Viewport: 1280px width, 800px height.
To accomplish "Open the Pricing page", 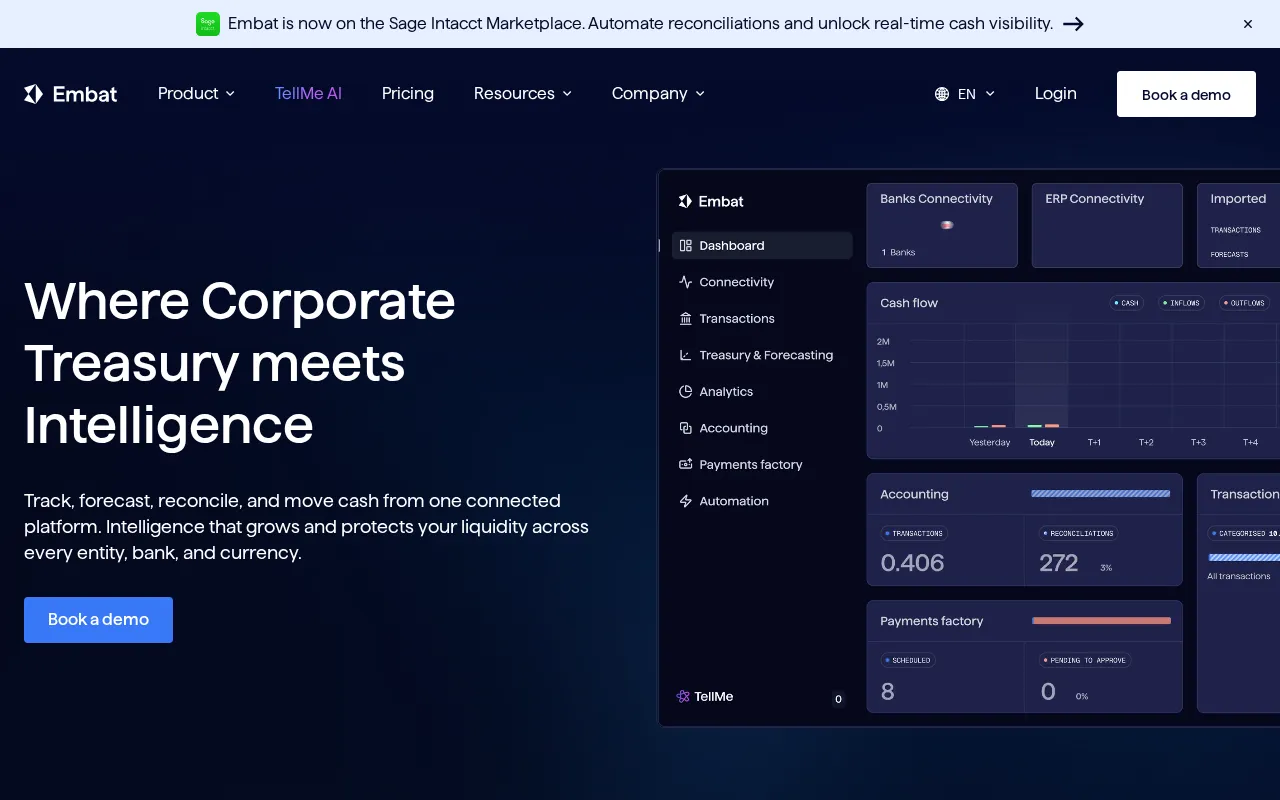I will coord(408,93).
